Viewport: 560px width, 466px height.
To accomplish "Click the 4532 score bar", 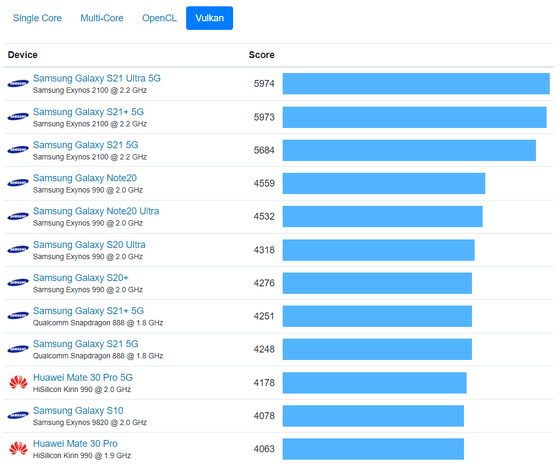I will (x=382, y=216).
